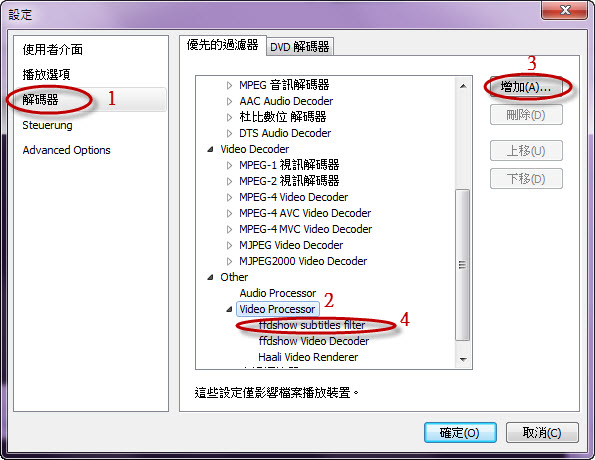
Task: Click the scrollbar down arrow in filter list
Action: pos(463,359)
